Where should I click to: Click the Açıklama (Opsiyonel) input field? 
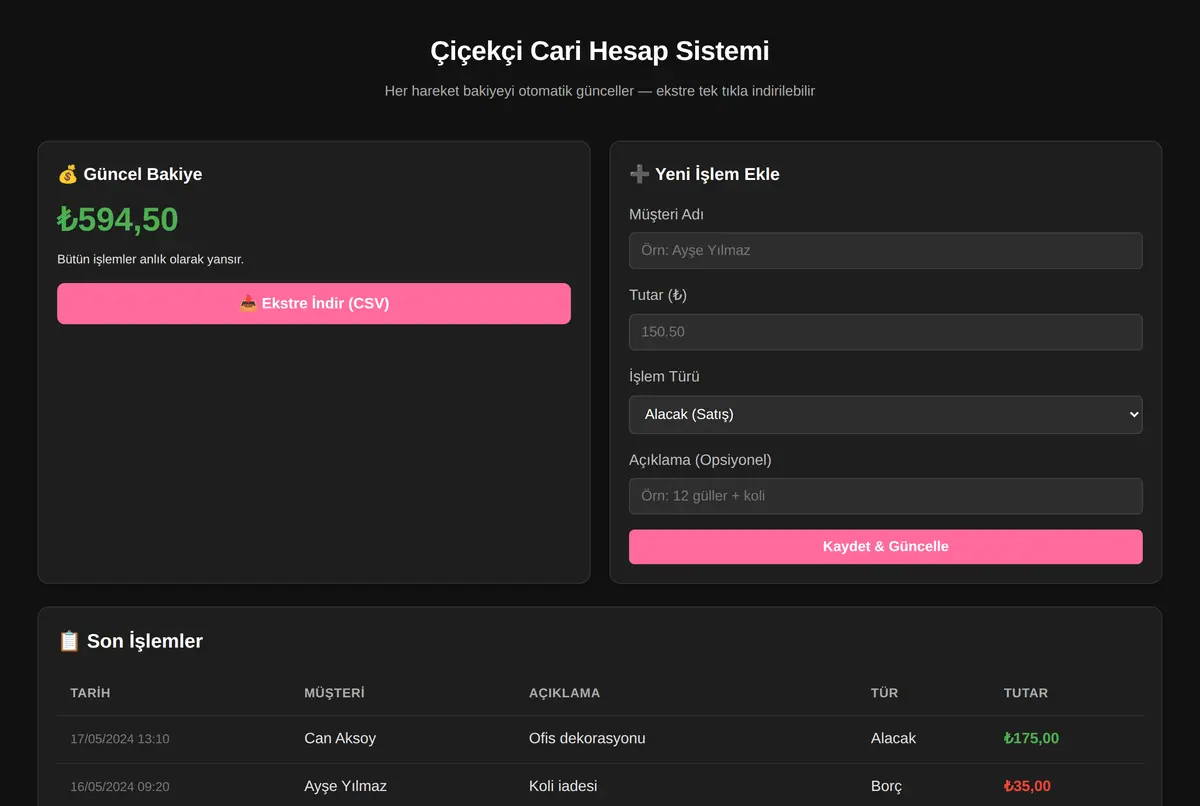coord(886,496)
